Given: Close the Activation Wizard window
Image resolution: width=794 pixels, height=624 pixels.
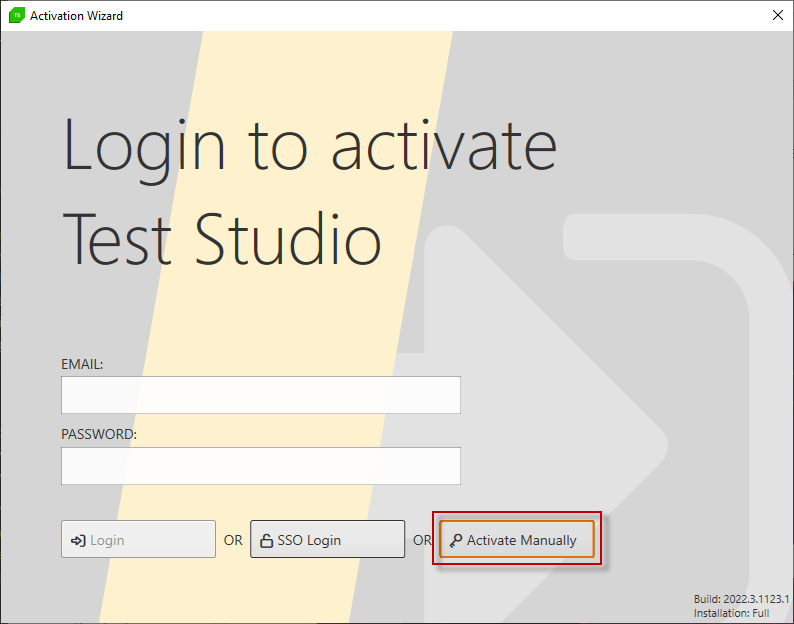Looking at the screenshot, I should pyautogui.click(x=778, y=15).
